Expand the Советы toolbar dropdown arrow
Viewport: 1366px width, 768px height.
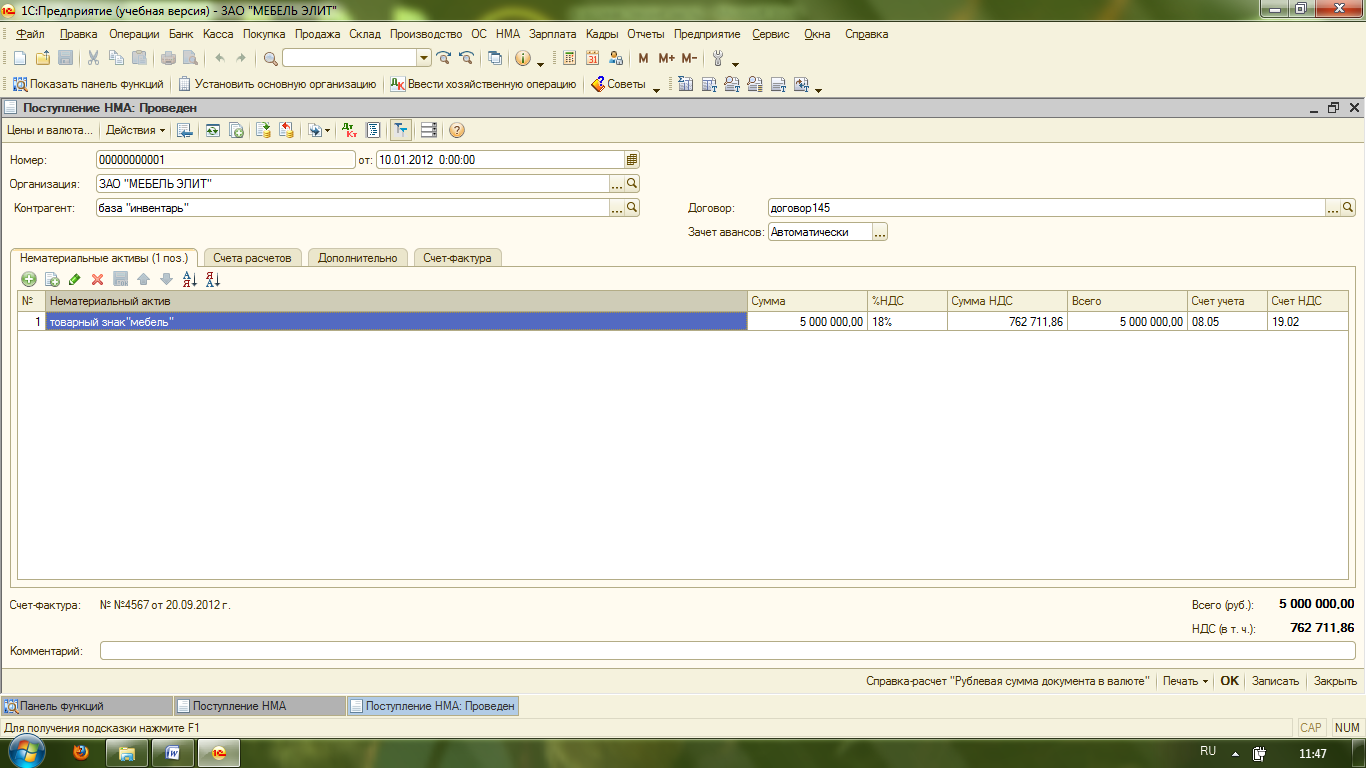click(656, 89)
